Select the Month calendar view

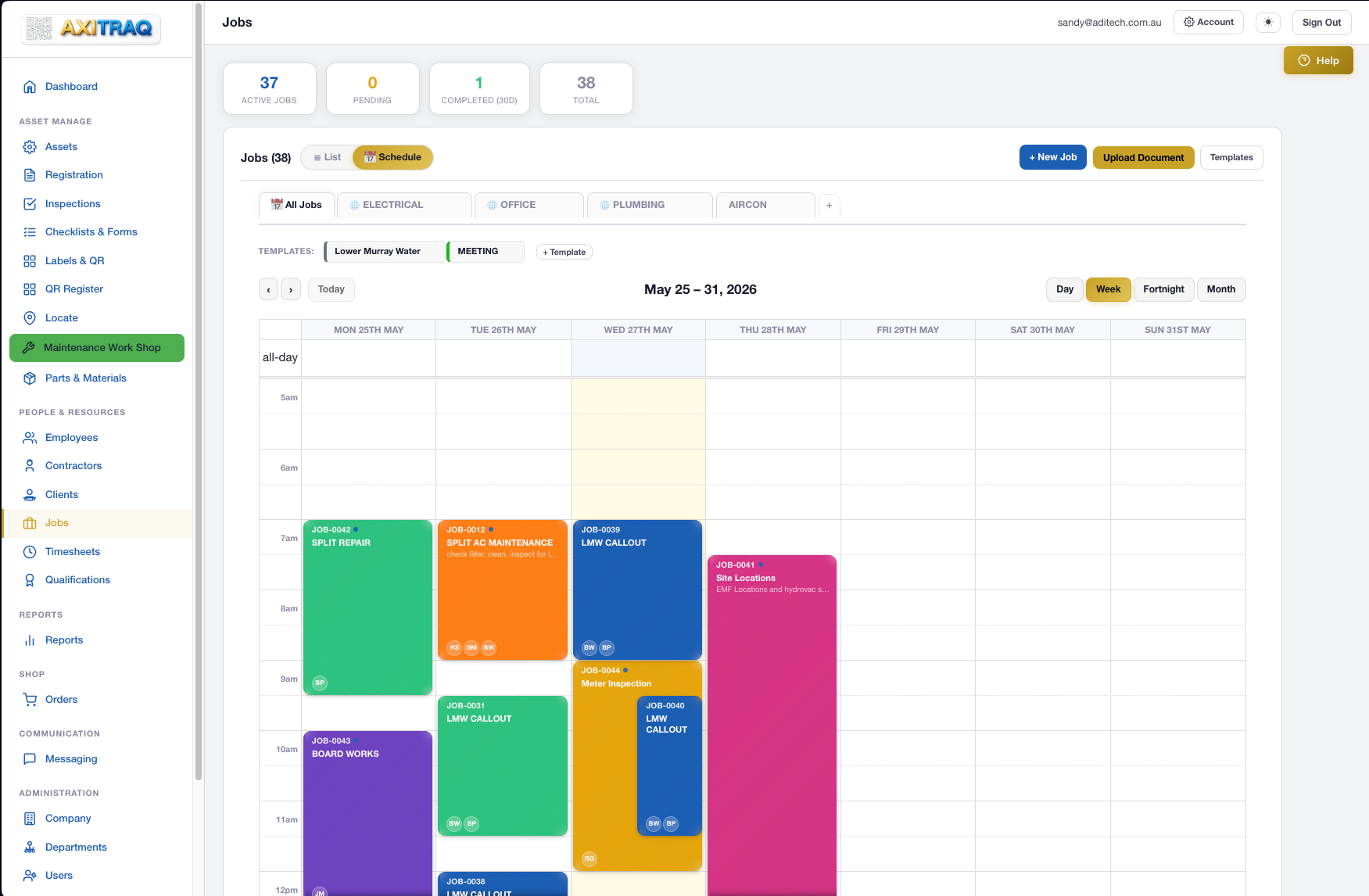click(1221, 290)
